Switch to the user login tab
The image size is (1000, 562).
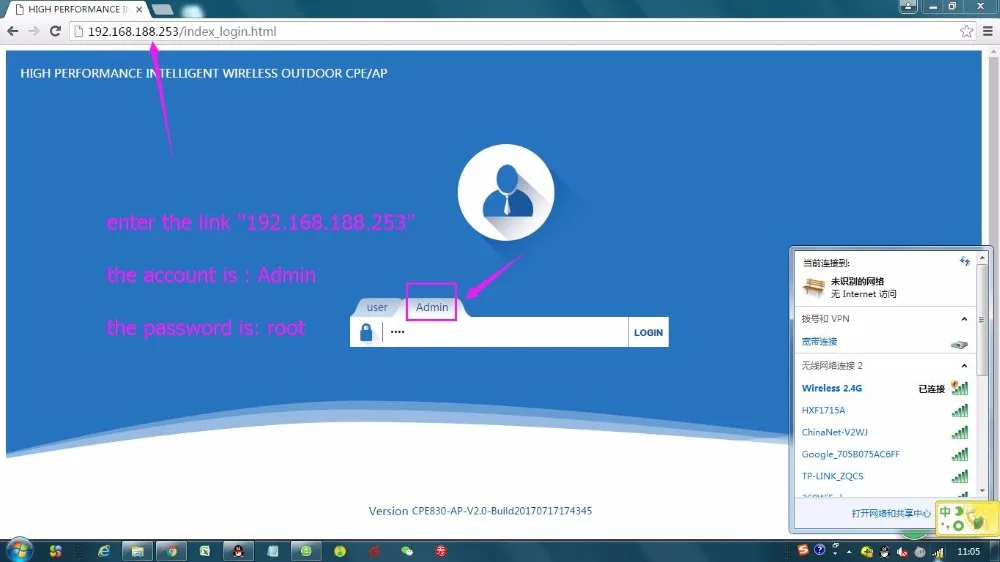tap(377, 307)
